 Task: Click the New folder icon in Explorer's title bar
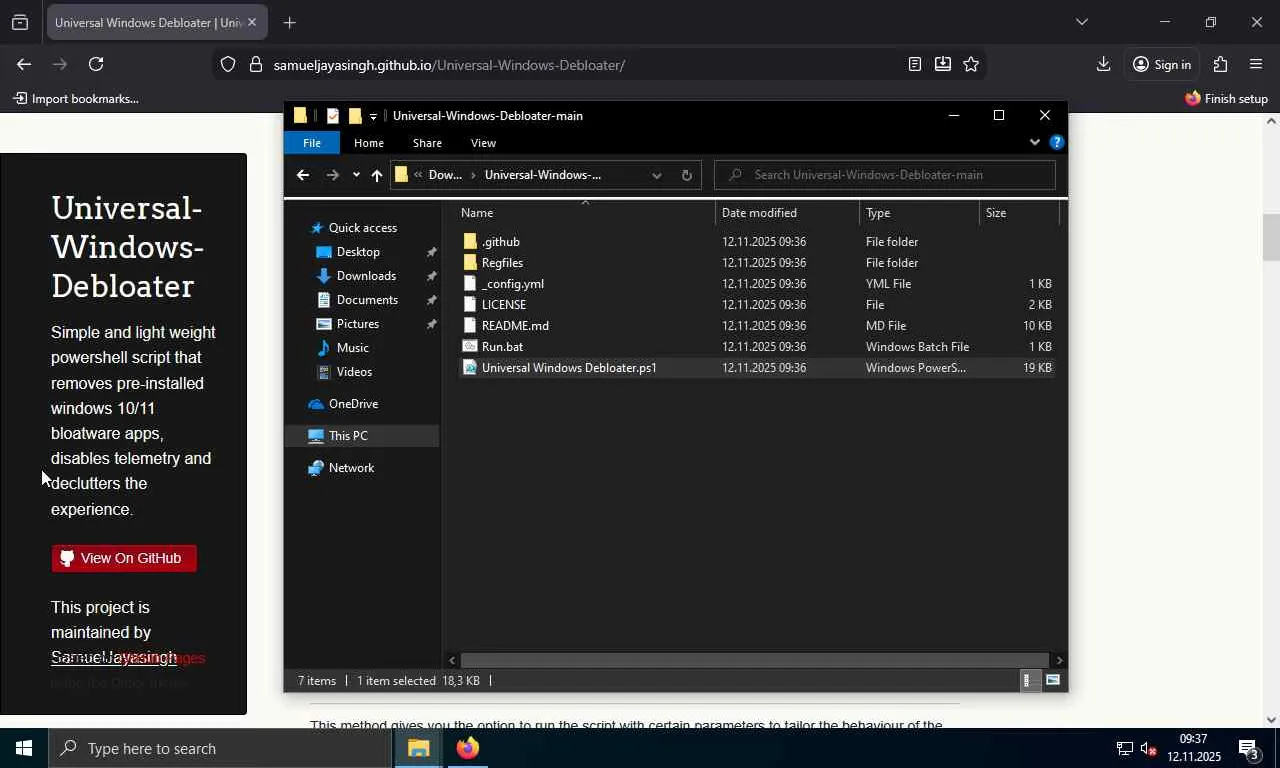(x=355, y=116)
